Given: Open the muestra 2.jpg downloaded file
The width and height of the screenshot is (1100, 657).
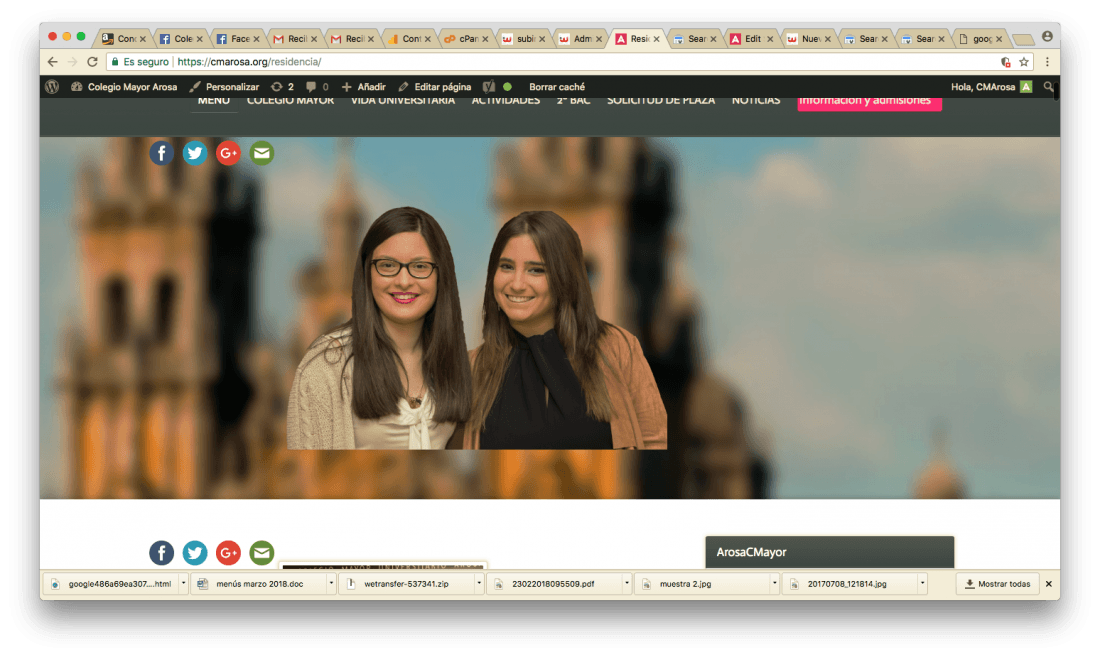Looking at the screenshot, I should [702, 583].
